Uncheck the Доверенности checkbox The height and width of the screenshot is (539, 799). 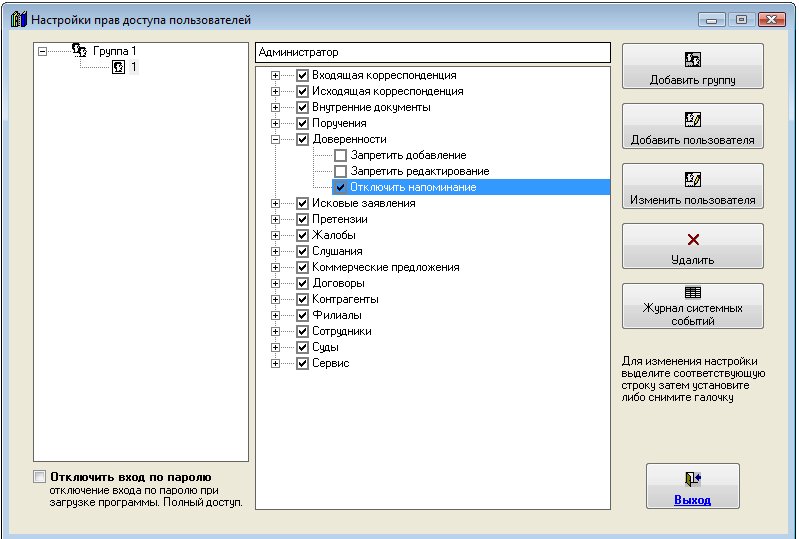click(302, 139)
